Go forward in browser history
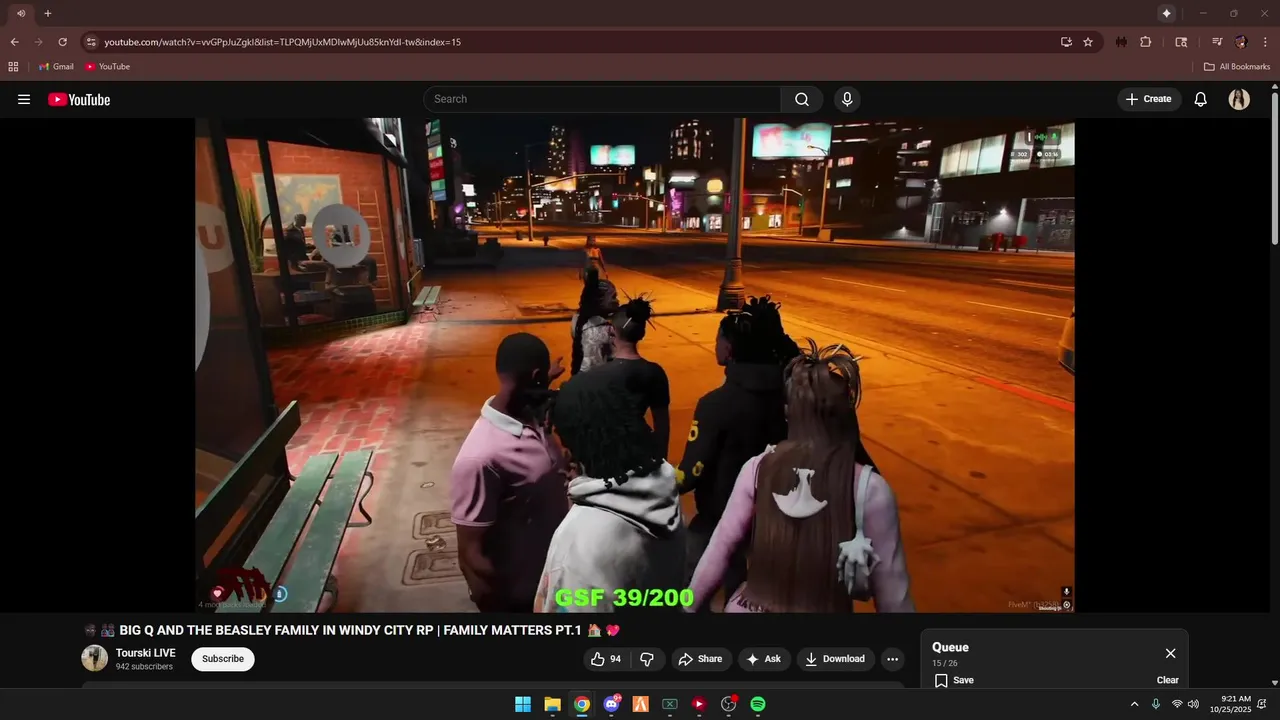 click(38, 42)
